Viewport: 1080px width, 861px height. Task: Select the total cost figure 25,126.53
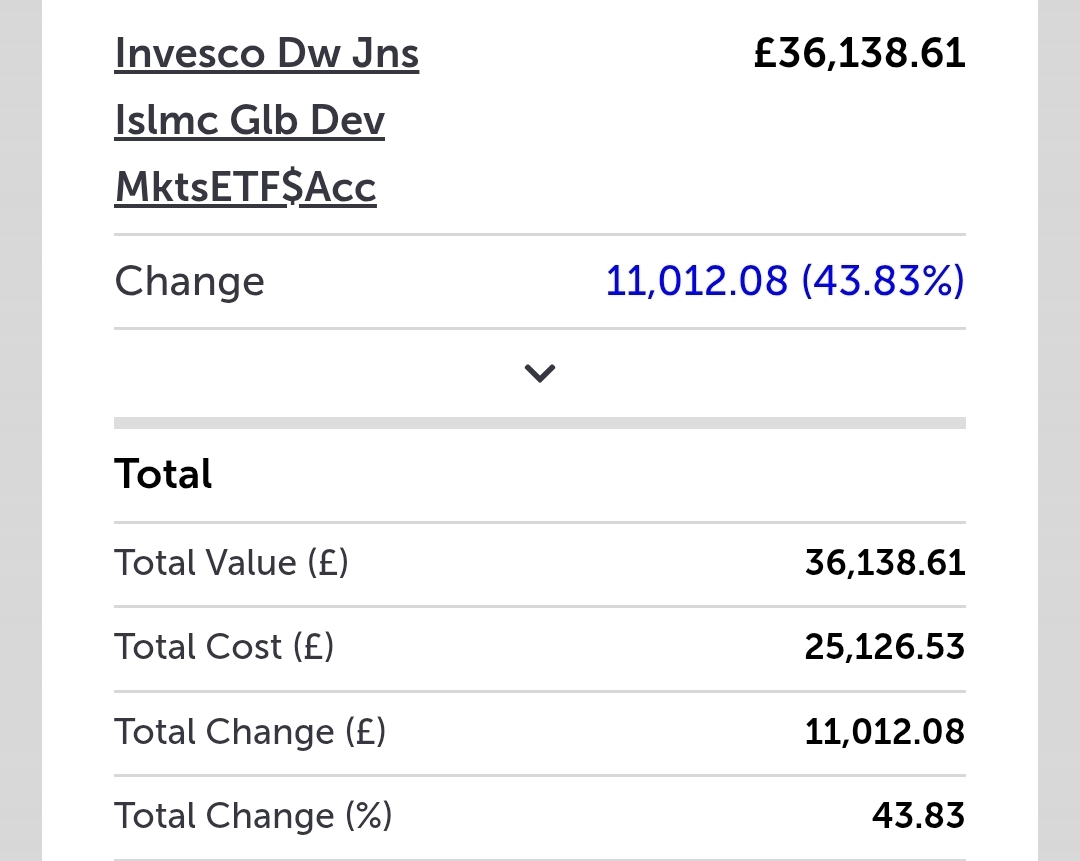coord(885,647)
